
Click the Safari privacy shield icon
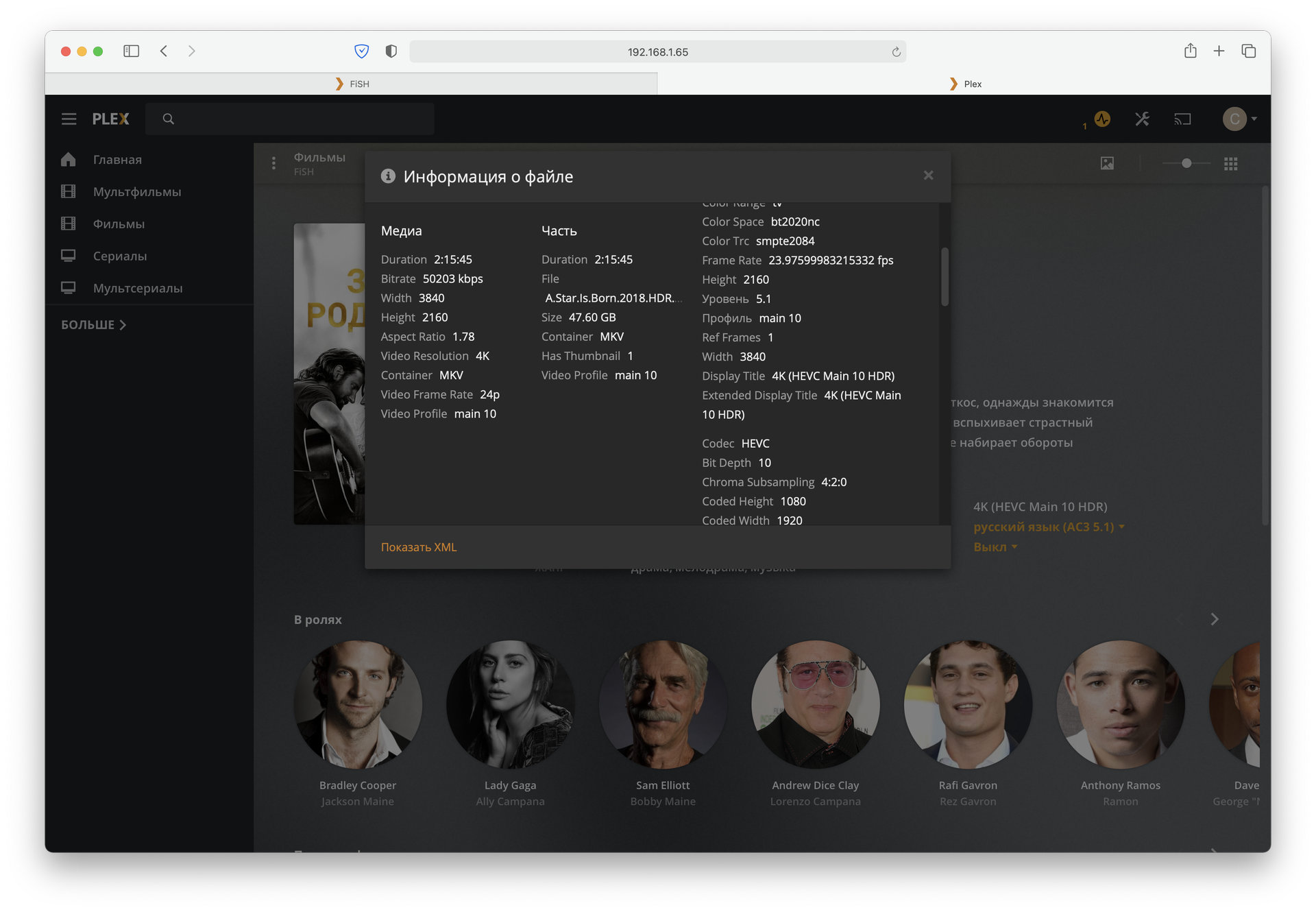pyautogui.click(x=391, y=51)
